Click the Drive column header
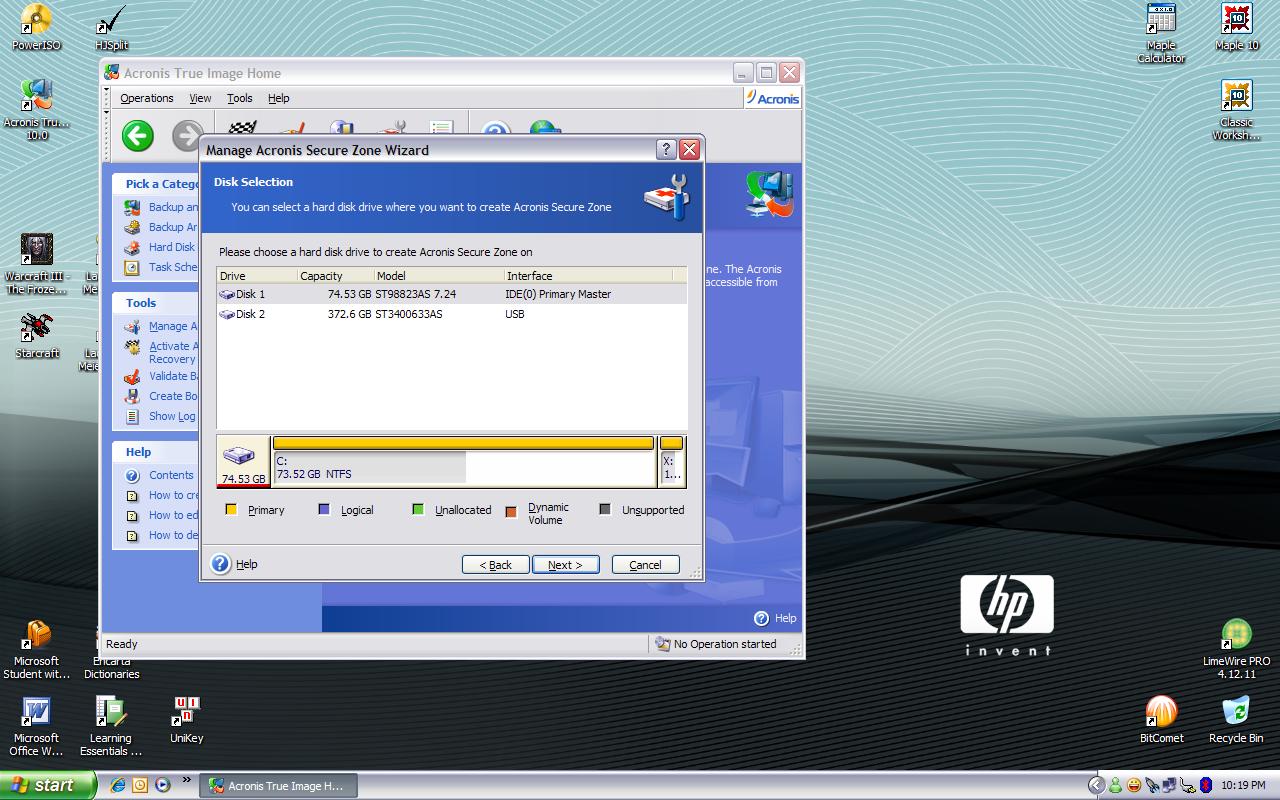Screen dimensions: 1280x800 [257, 275]
